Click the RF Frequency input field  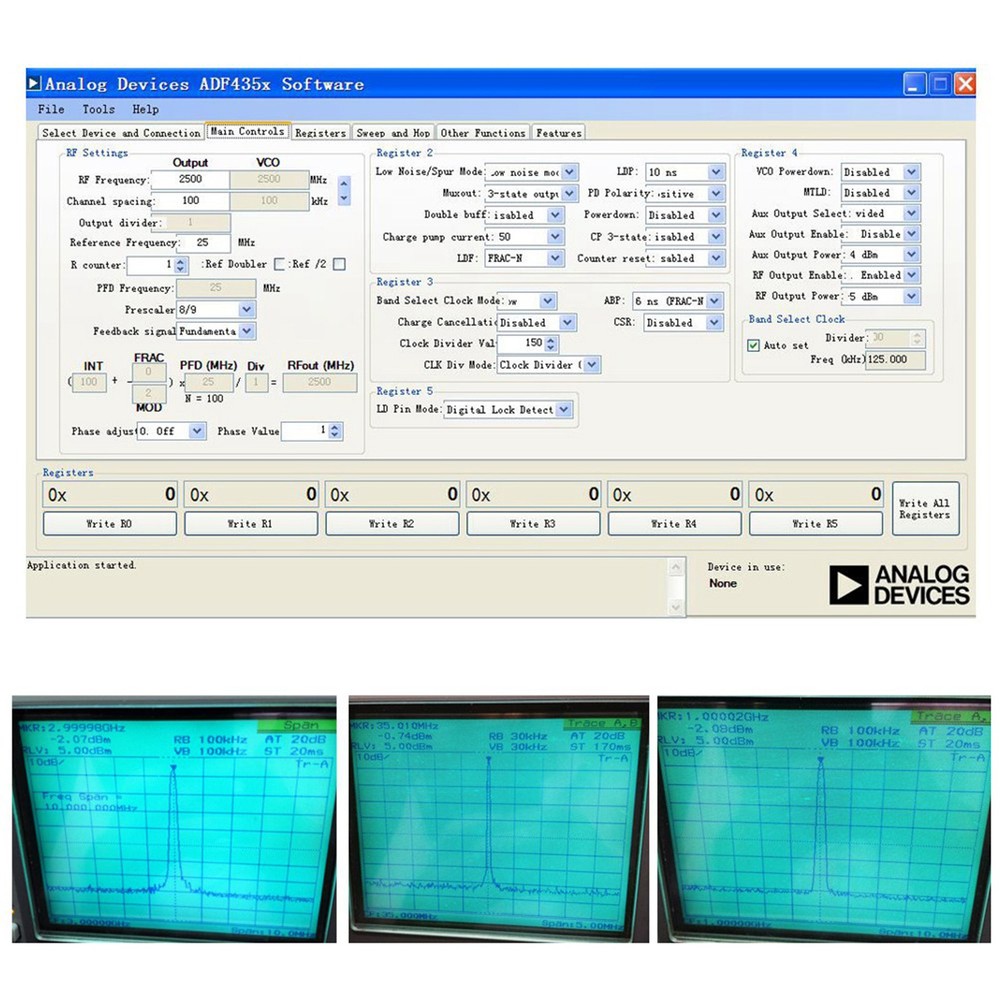191,180
